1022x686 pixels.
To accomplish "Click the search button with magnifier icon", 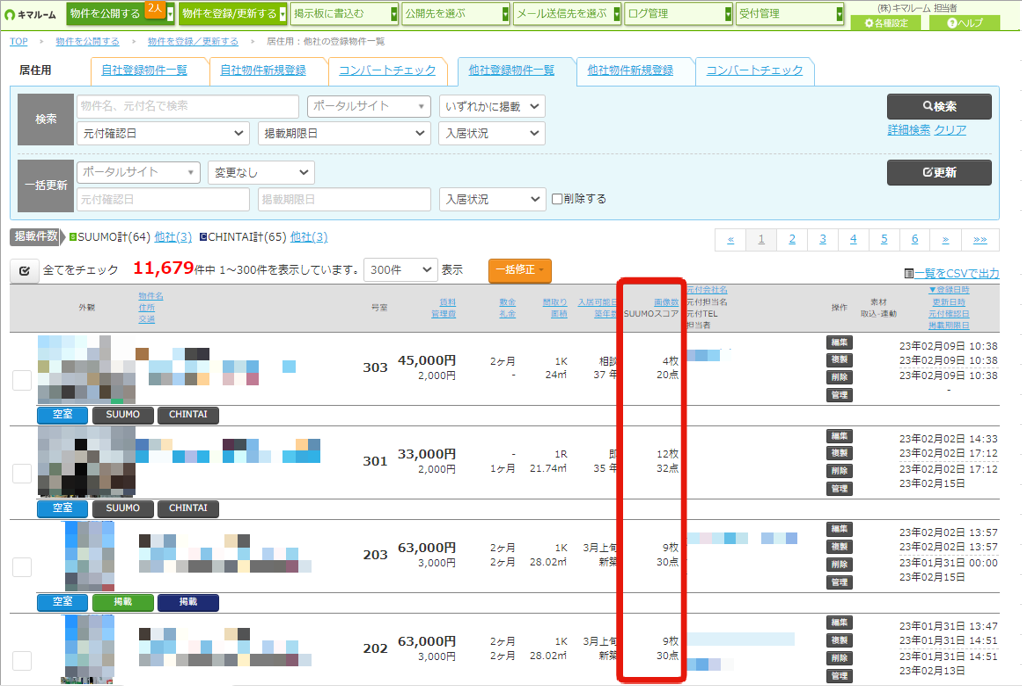I will click(x=939, y=106).
